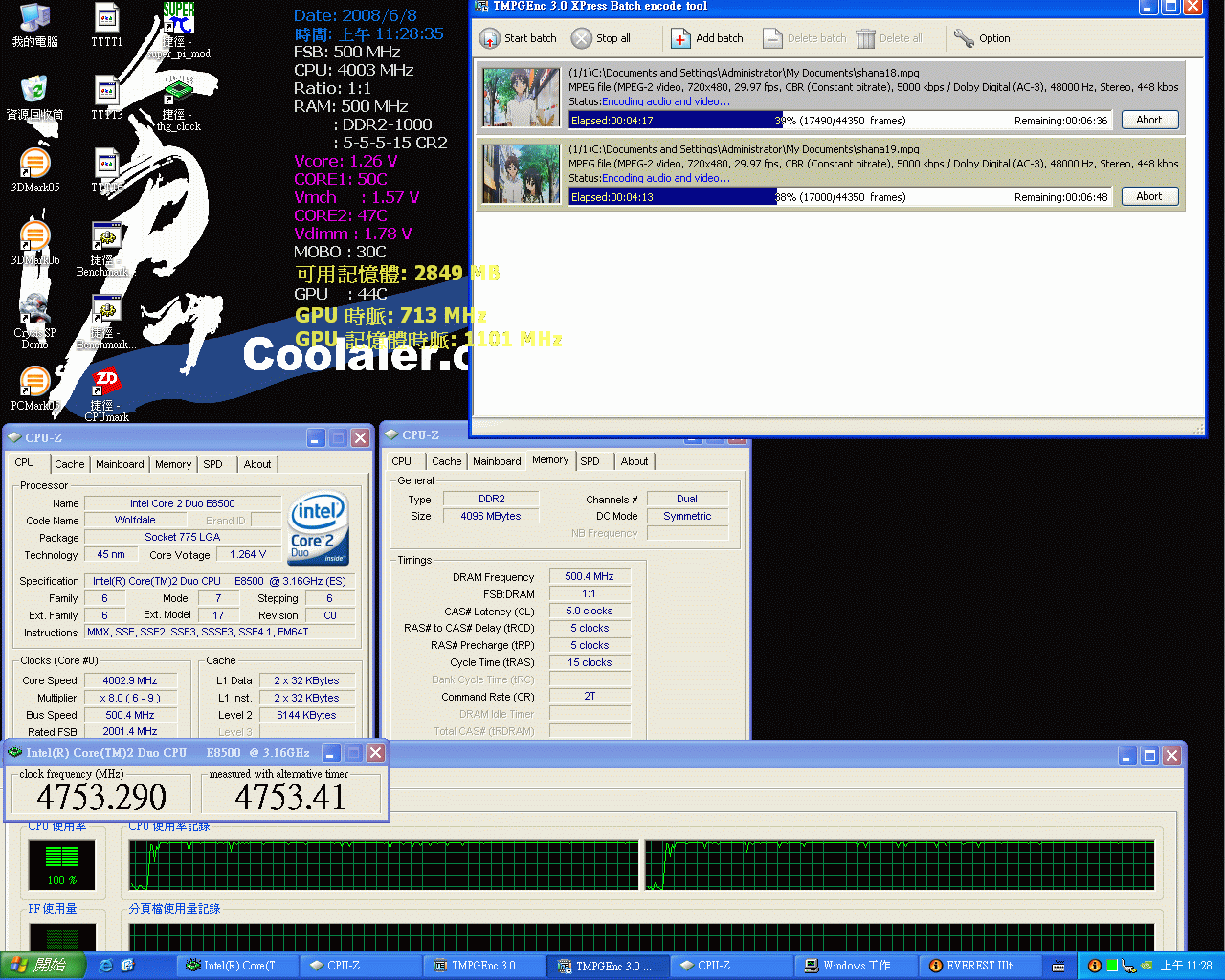This screenshot has width=1225, height=980.
Task: Click the alternative timer 4753.41 readout
Action: pos(291,796)
